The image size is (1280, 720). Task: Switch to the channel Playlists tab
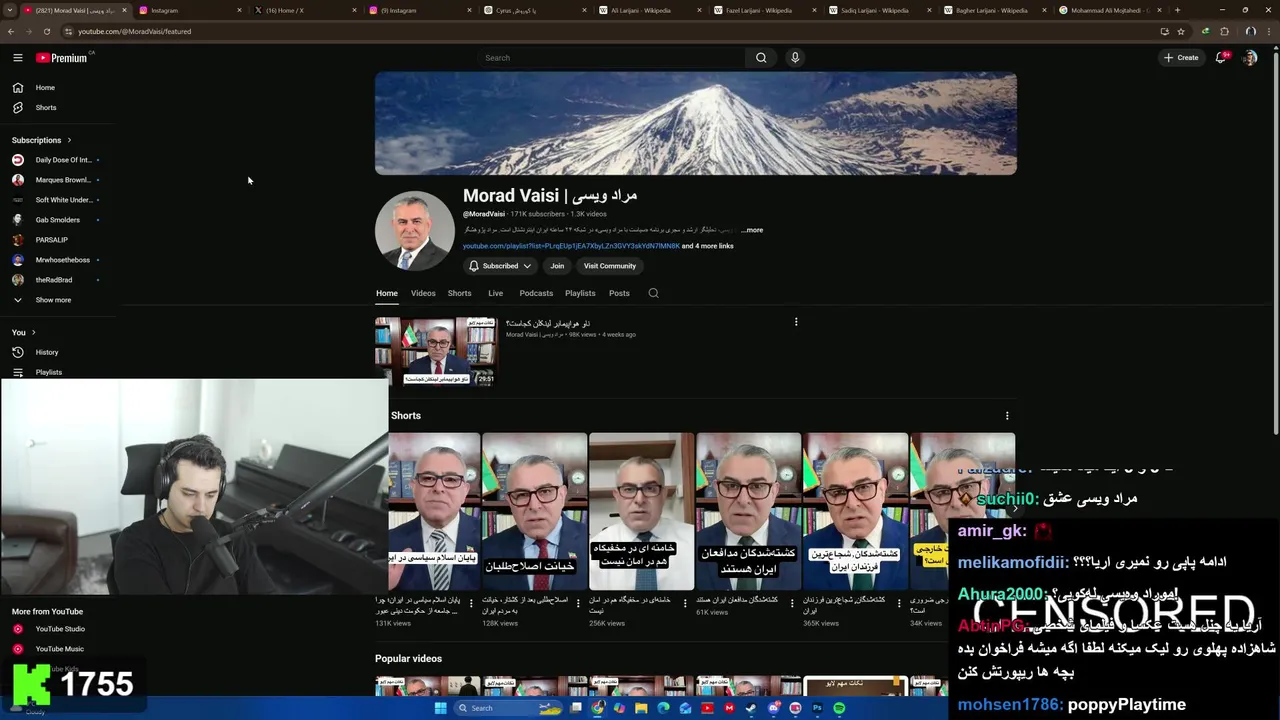coord(580,293)
